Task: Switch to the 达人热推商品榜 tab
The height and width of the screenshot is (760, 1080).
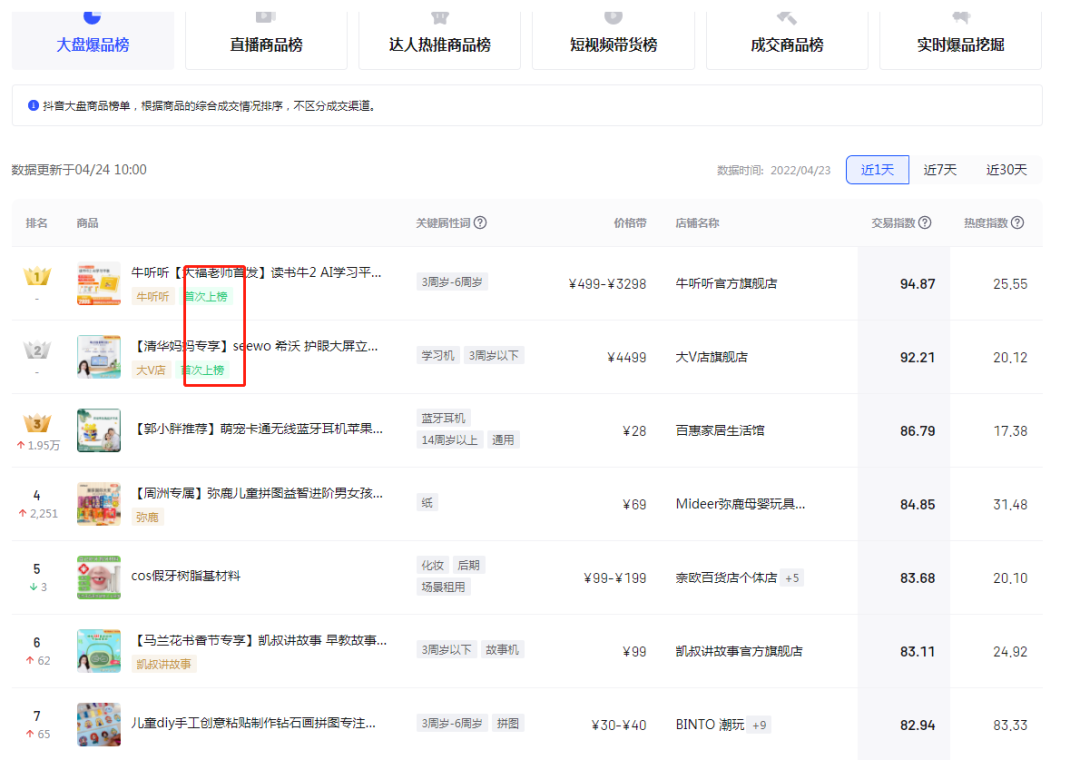Action: coord(439,39)
